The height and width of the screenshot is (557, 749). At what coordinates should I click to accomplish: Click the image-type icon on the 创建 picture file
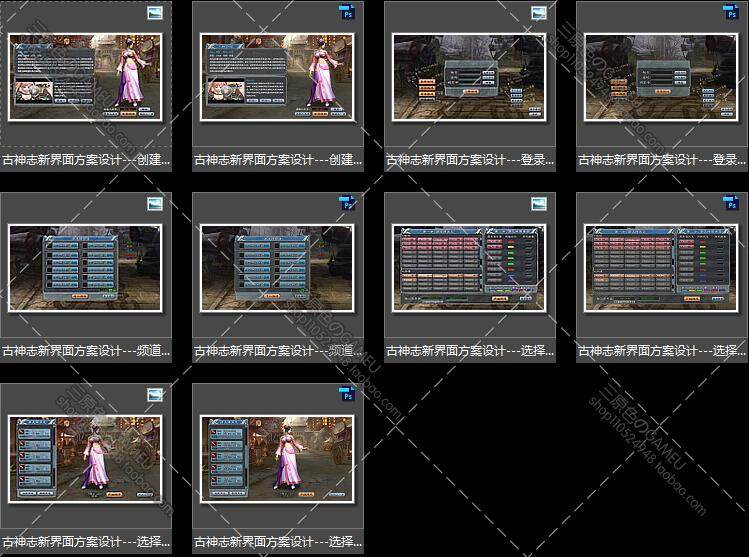tap(155, 13)
